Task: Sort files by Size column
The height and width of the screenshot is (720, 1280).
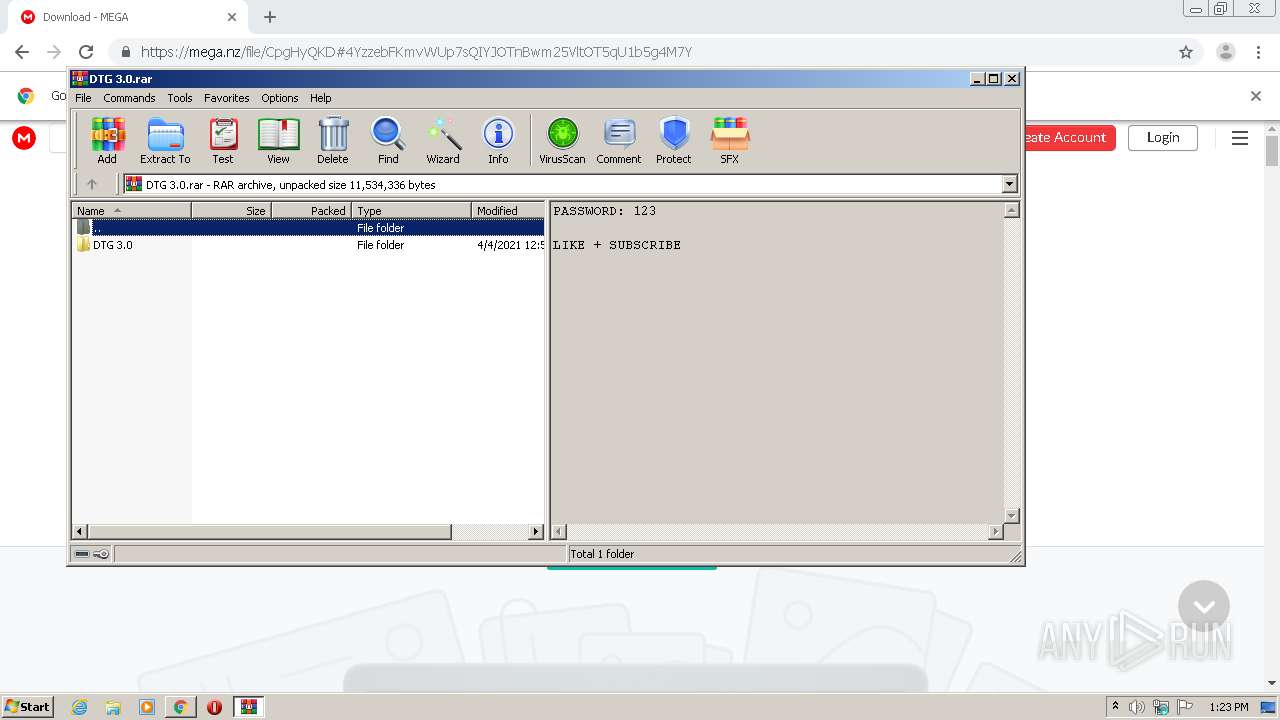Action: 231,211
